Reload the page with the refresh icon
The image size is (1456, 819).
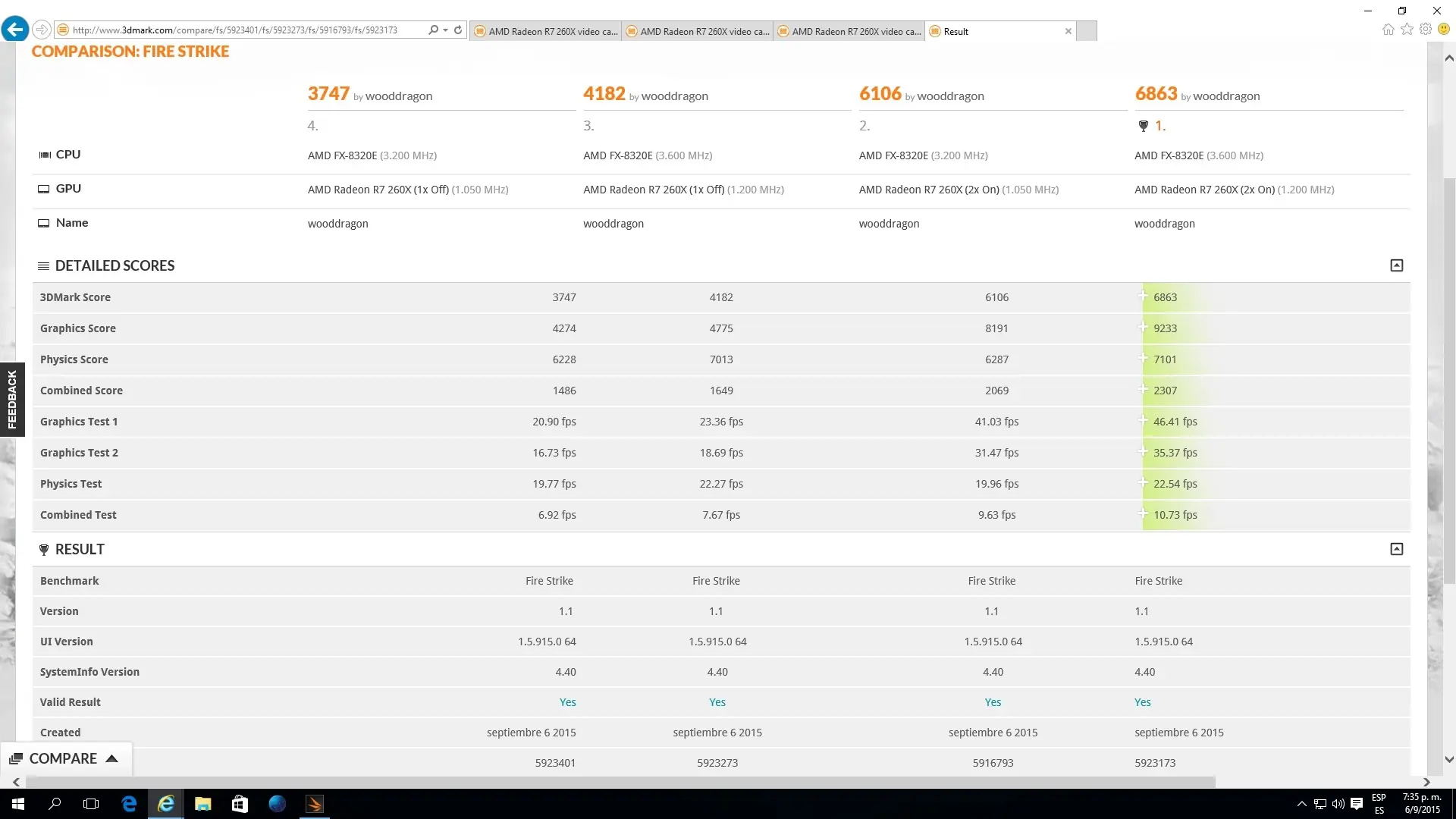click(x=458, y=30)
